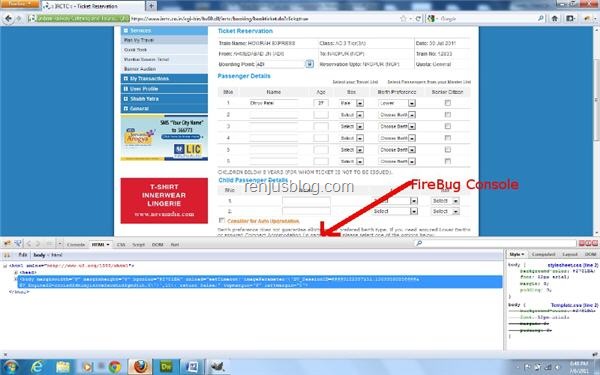600x375 pixels.
Task: Click the Edit button in Firebug HTML panel
Action: click(23, 255)
